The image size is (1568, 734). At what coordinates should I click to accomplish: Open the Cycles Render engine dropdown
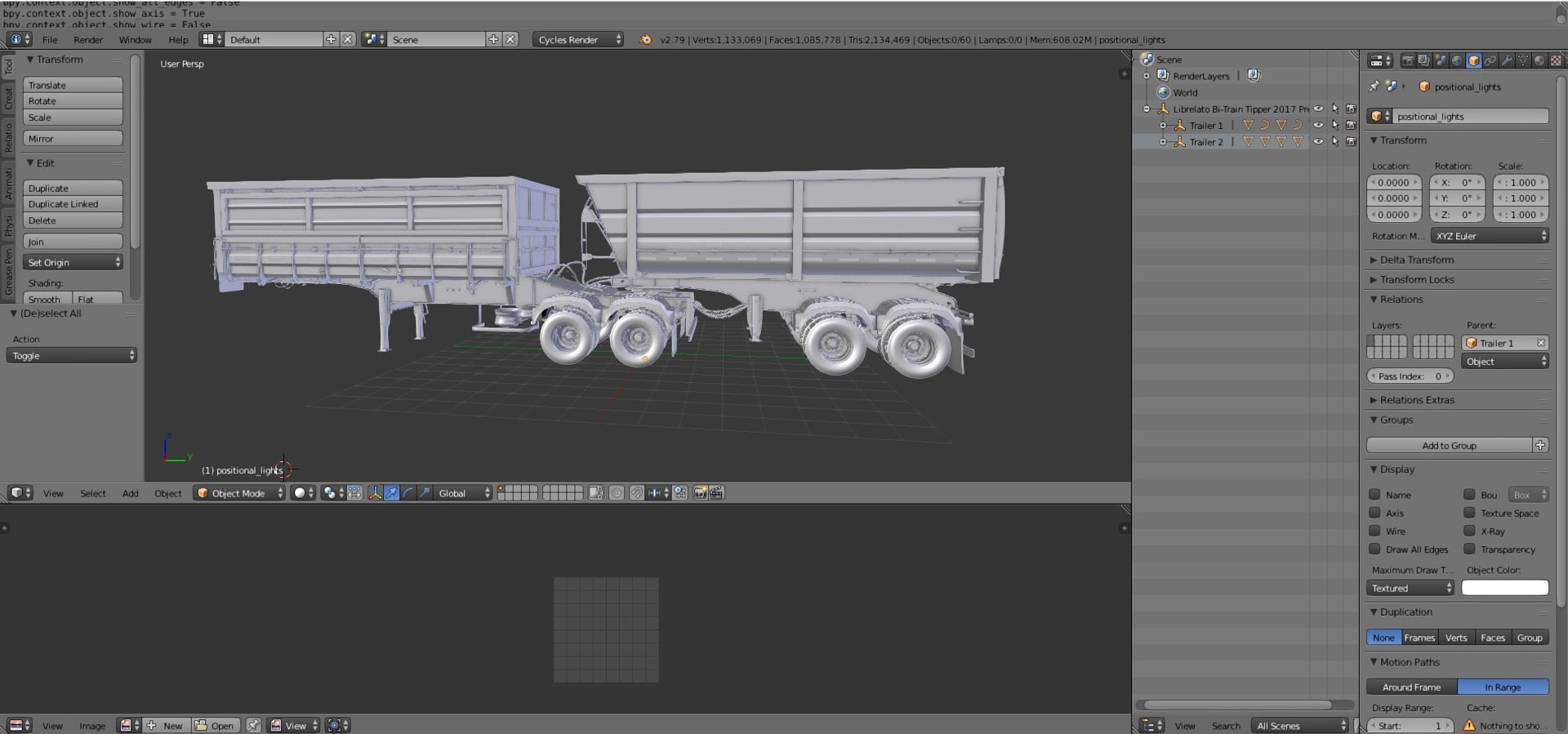click(578, 39)
